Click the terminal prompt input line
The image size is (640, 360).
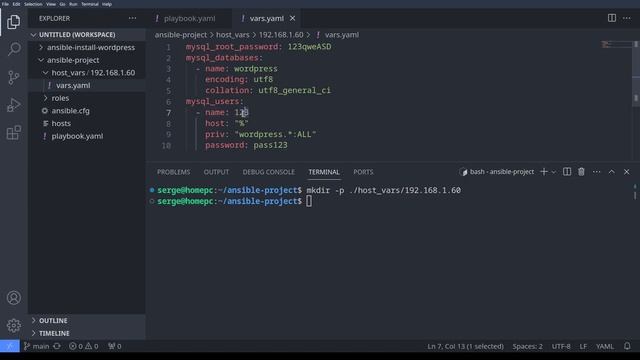[309, 201]
